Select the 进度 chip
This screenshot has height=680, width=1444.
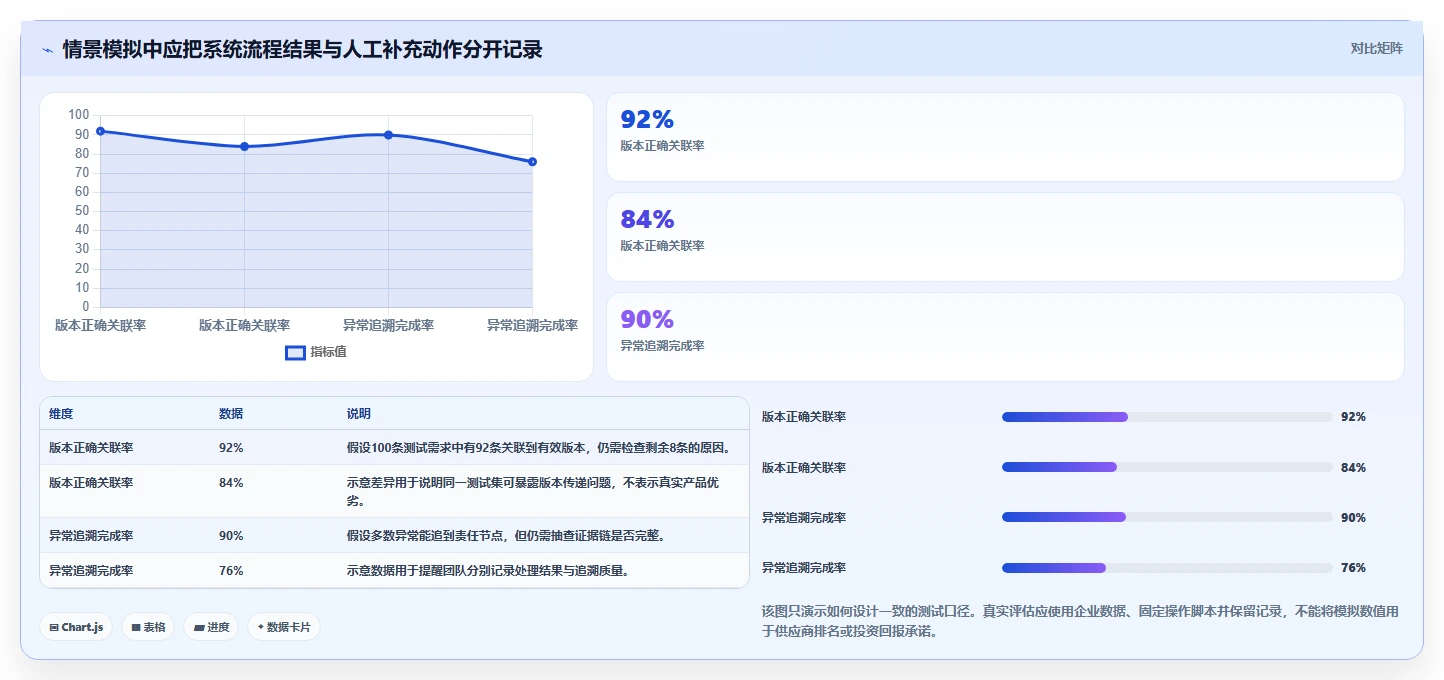(x=211, y=627)
